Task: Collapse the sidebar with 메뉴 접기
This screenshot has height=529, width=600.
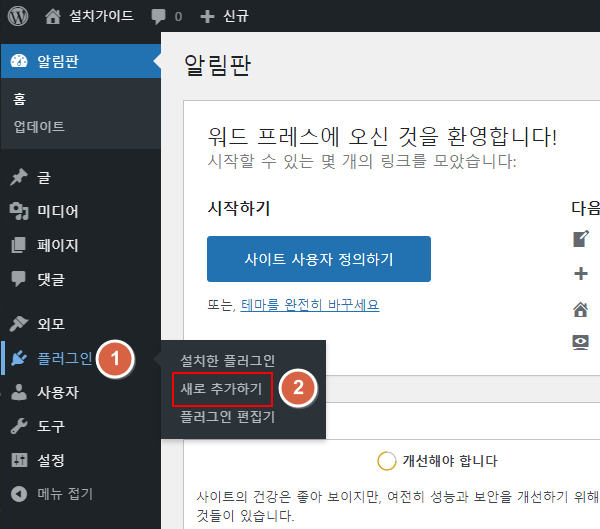Action: pos(65,494)
